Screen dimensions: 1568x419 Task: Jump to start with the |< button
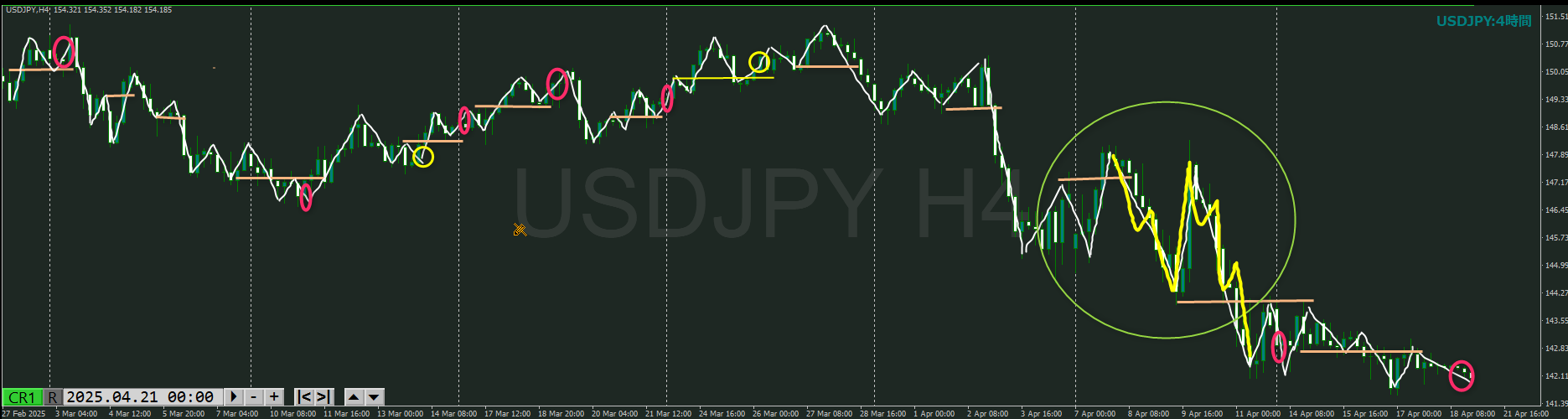[x=305, y=397]
